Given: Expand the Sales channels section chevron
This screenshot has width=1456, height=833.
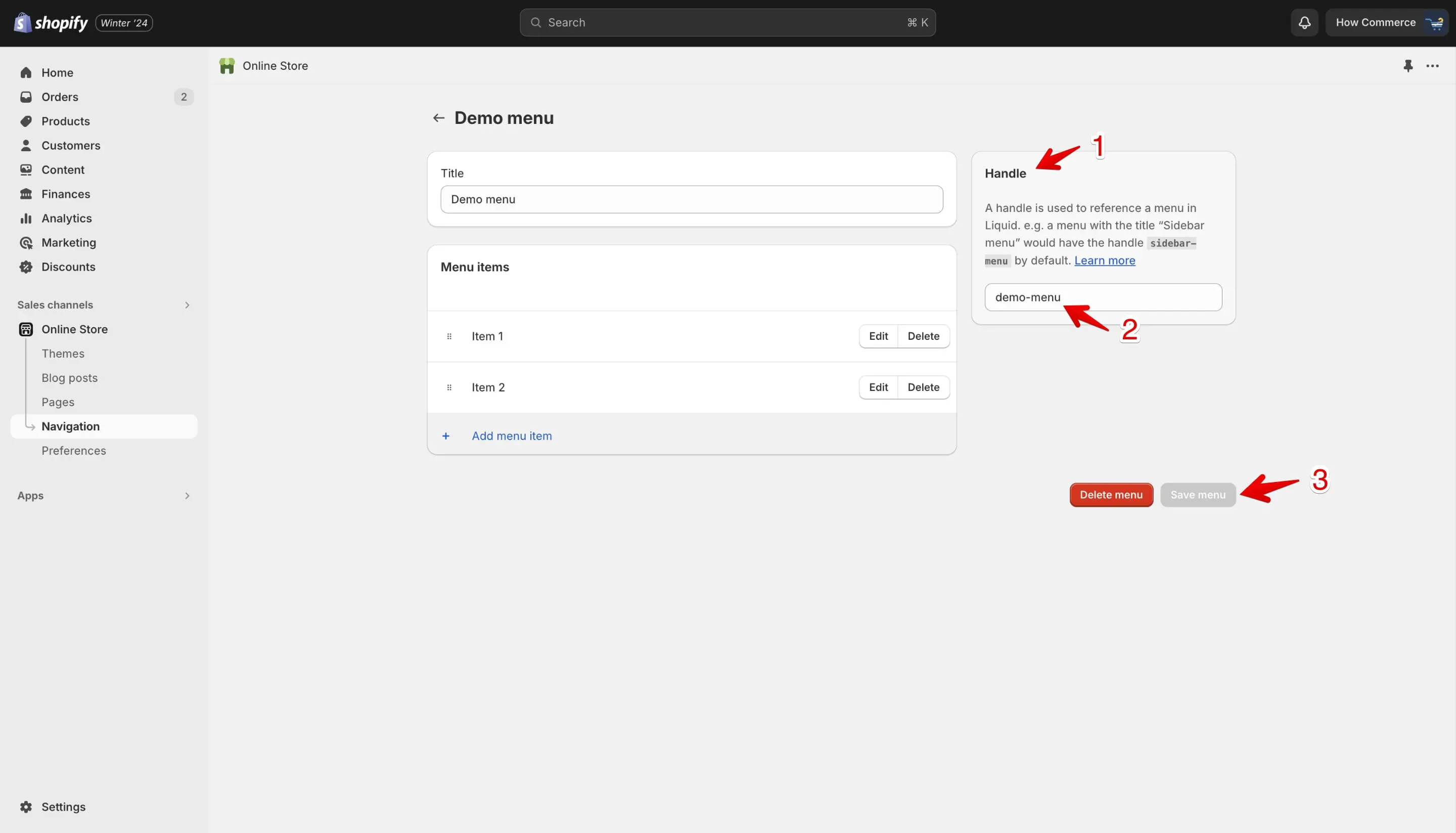Looking at the screenshot, I should pyautogui.click(x=187, y=305).
